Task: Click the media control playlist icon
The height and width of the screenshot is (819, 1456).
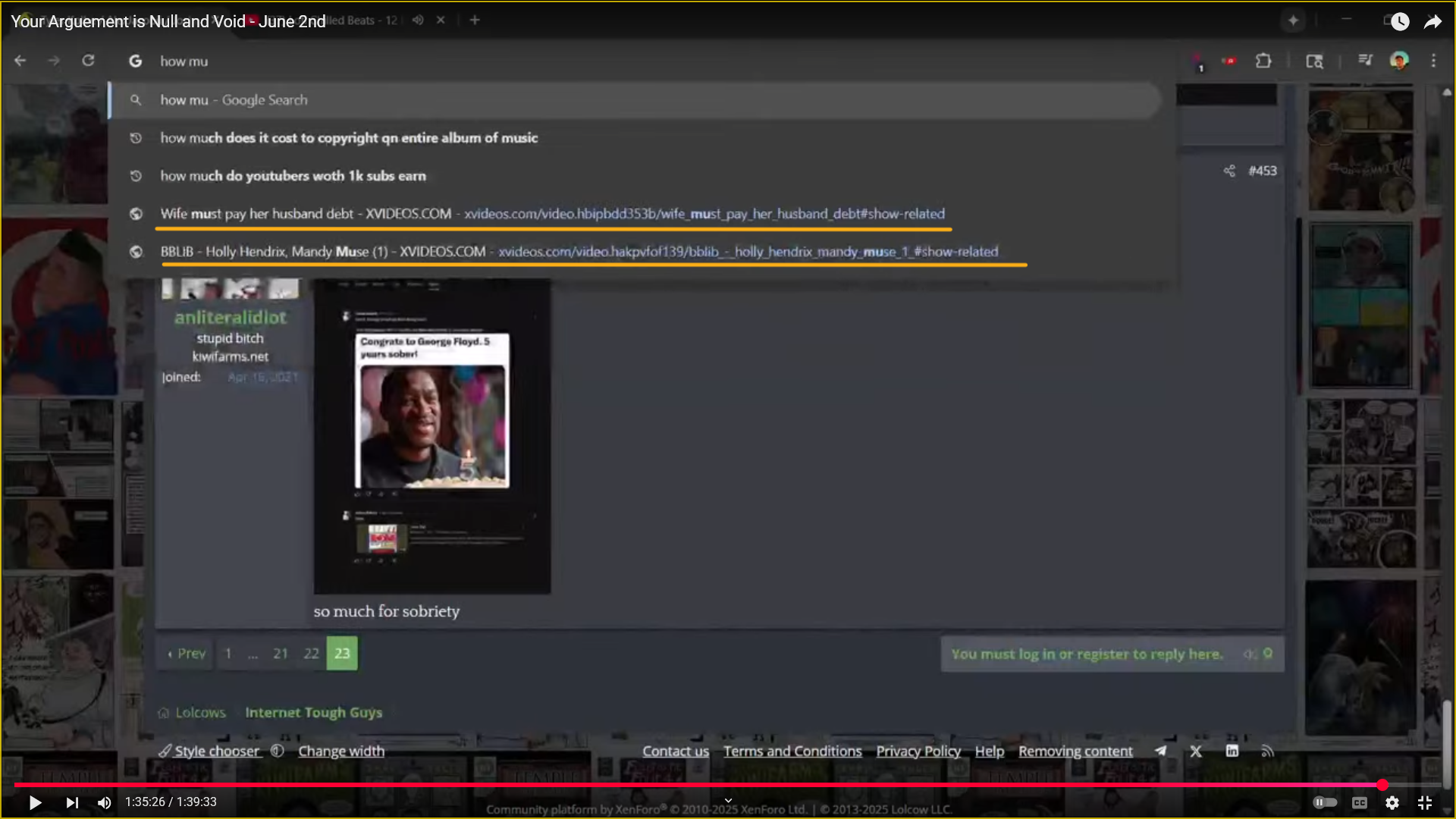Action: click(1365, 61)
